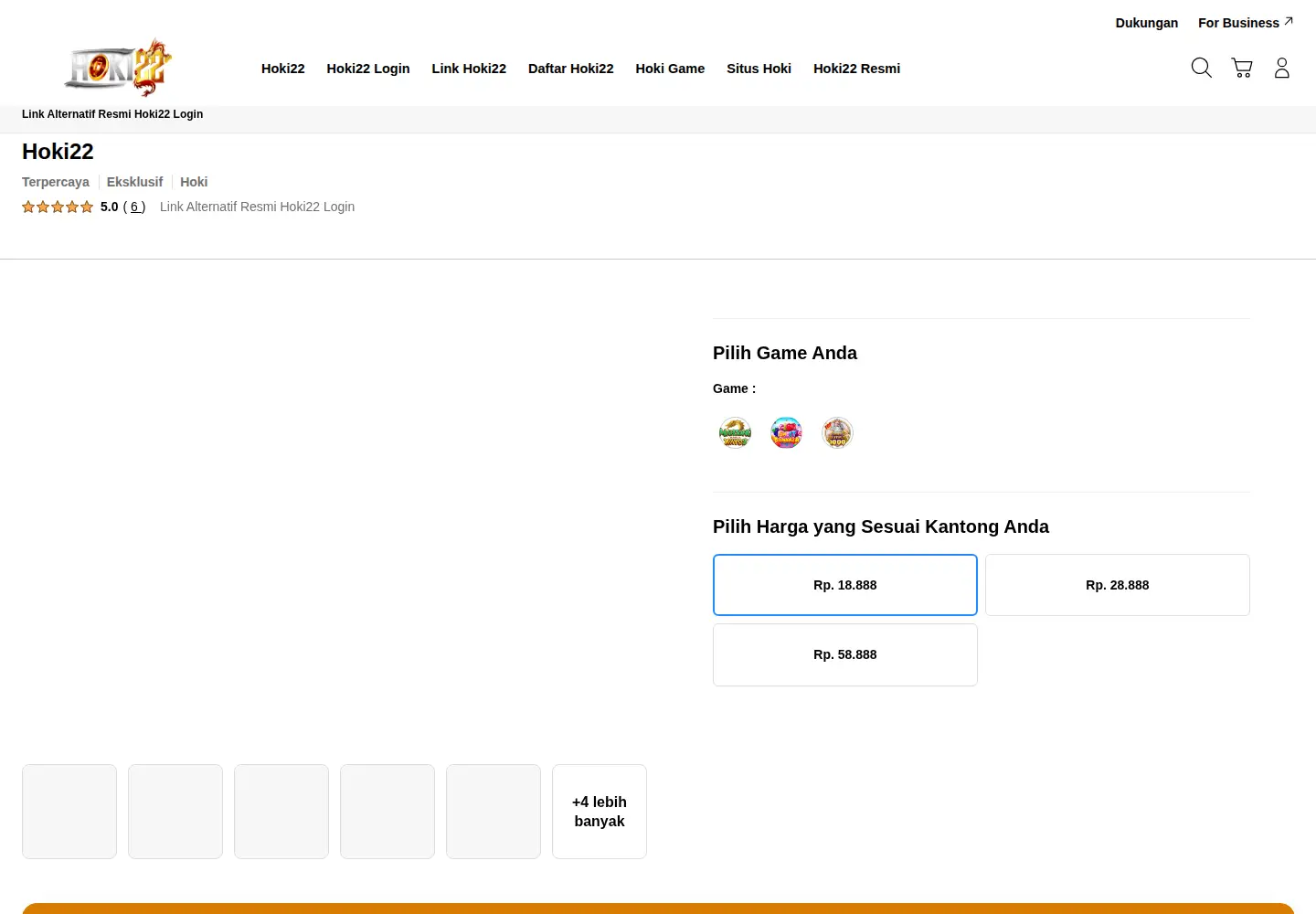Select the Mahjong Ways 2 game icon
This screenshot has width=1316, height=914.
(735, 432)
